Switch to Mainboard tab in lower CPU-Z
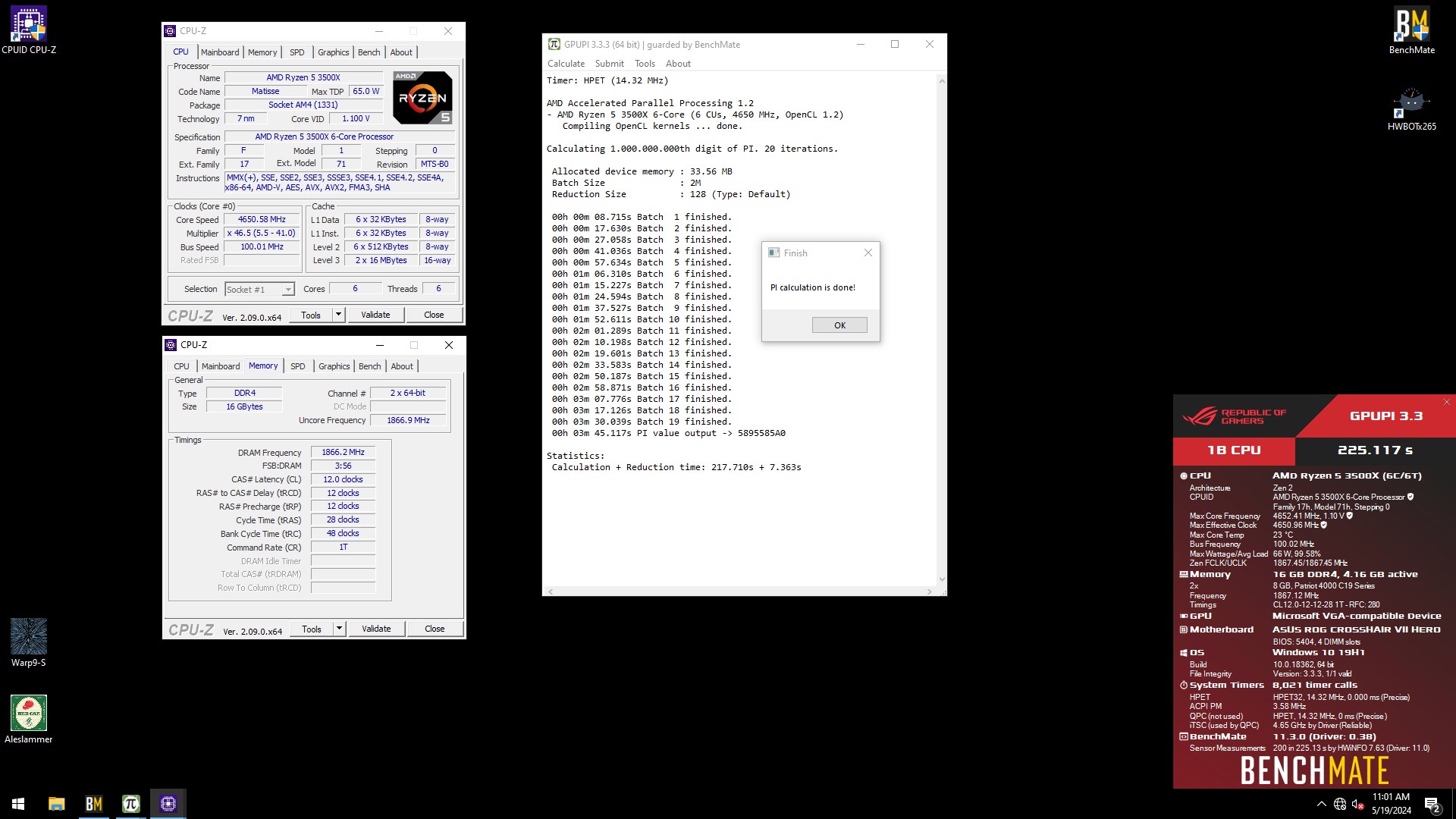1456x819 pixels. (221, 366)
